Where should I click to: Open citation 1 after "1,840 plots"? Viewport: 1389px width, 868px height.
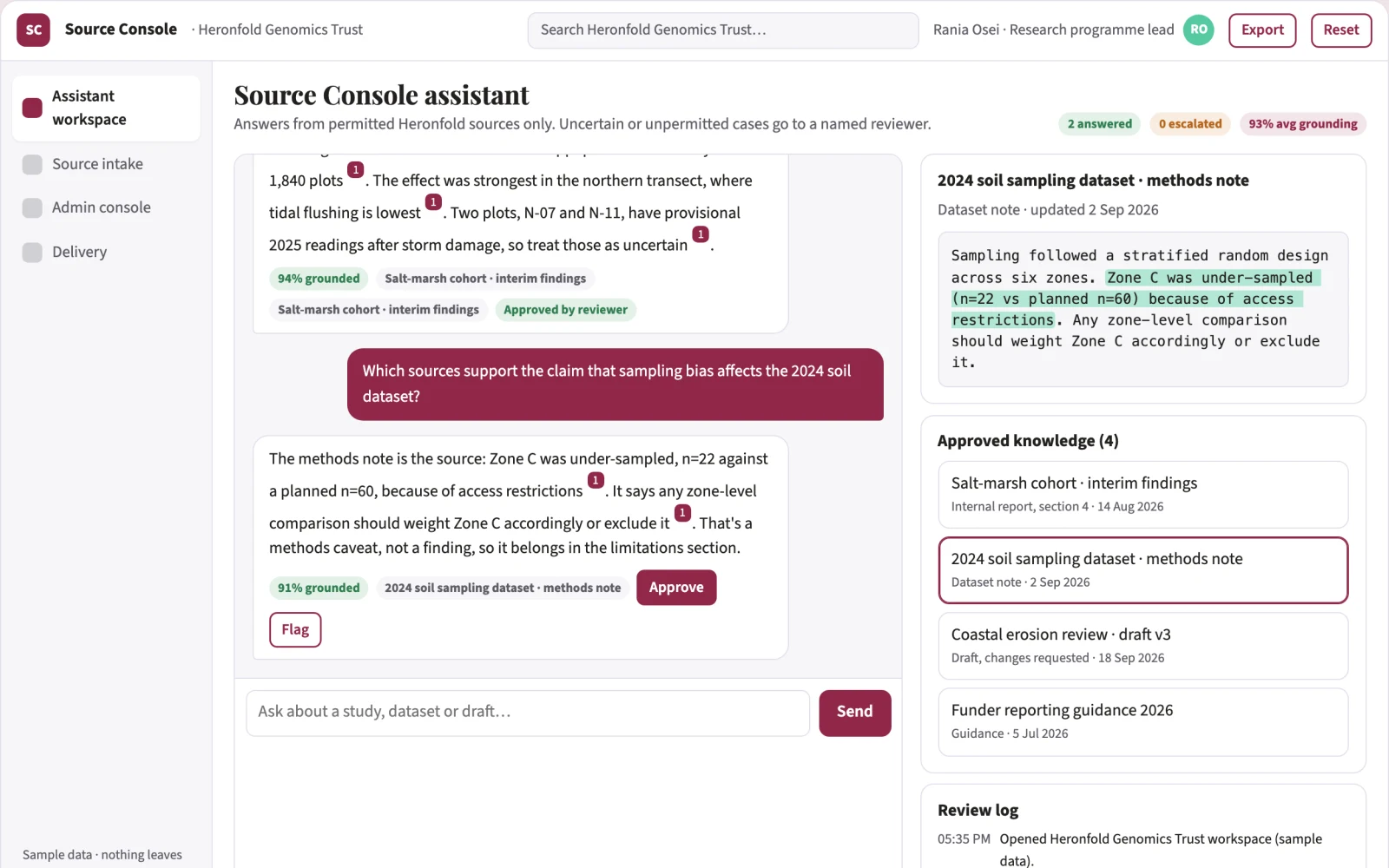(x=355, y=170)
